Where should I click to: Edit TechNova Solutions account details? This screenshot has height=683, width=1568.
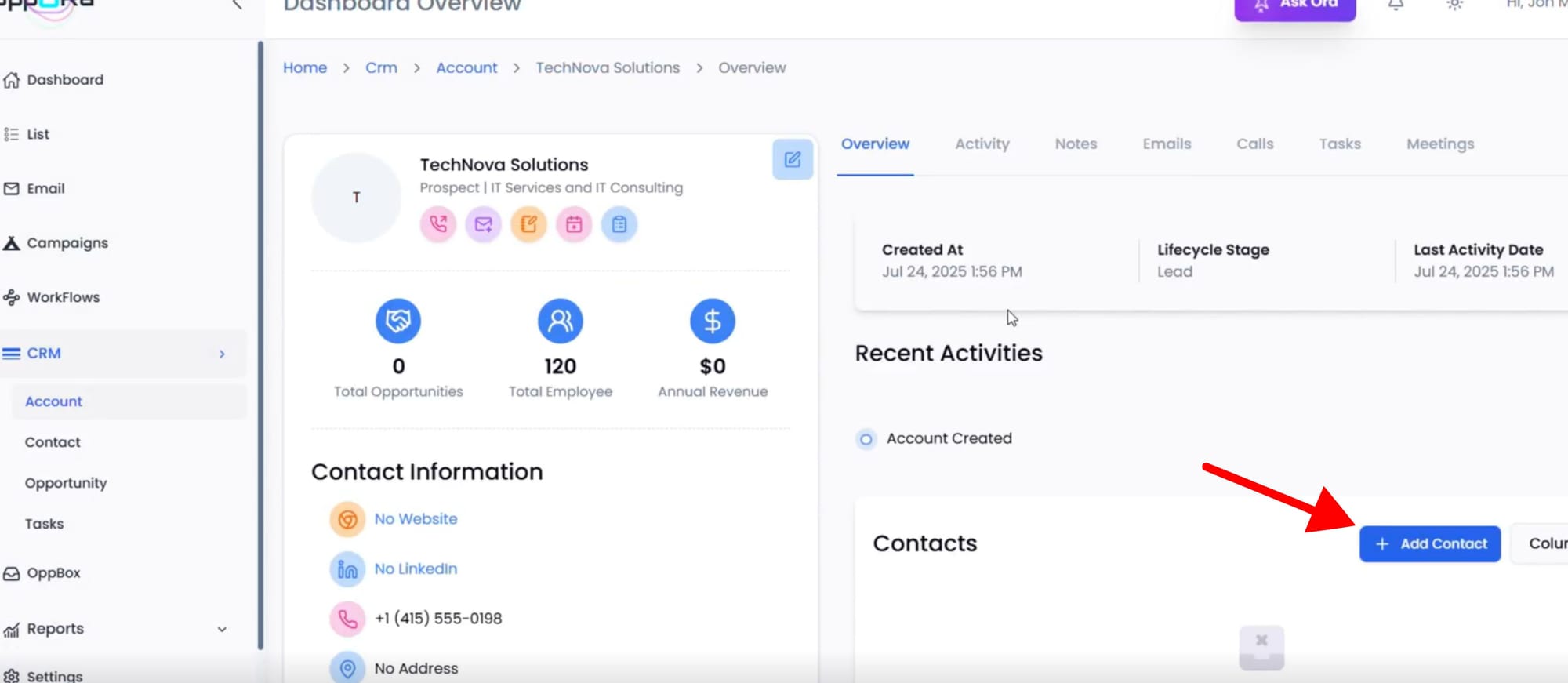point(792,160)
